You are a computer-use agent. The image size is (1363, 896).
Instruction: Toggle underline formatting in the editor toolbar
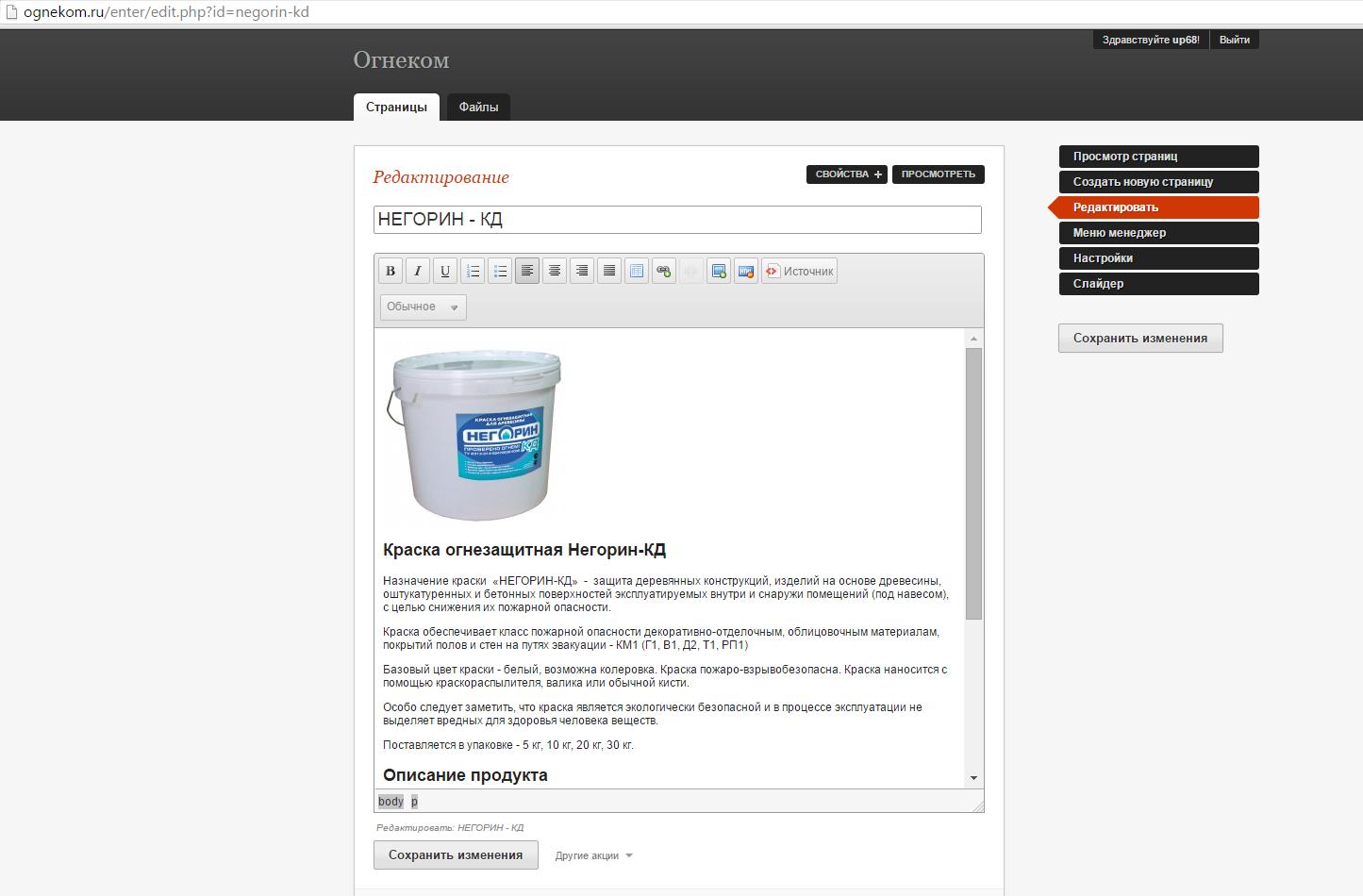445,272
